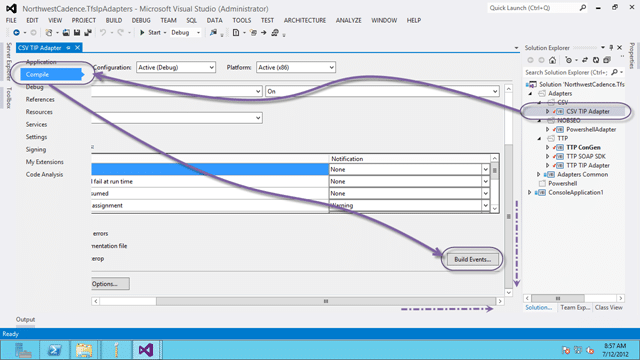640x360 pixels.
Task: Open the Output panel
Action: point(25,319)
